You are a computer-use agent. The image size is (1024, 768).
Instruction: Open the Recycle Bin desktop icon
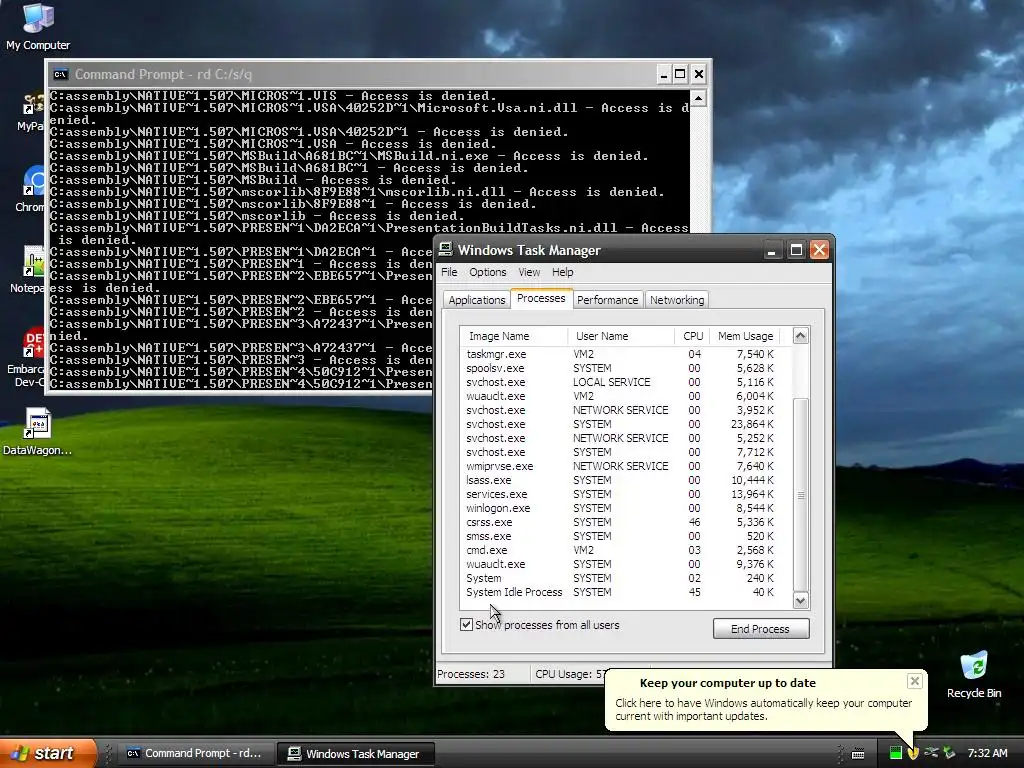tap(974, 675)
